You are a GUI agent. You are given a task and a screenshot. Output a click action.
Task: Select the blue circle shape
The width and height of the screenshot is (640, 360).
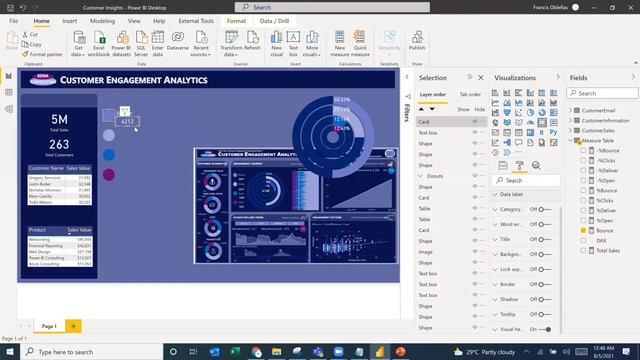point(109,155)
